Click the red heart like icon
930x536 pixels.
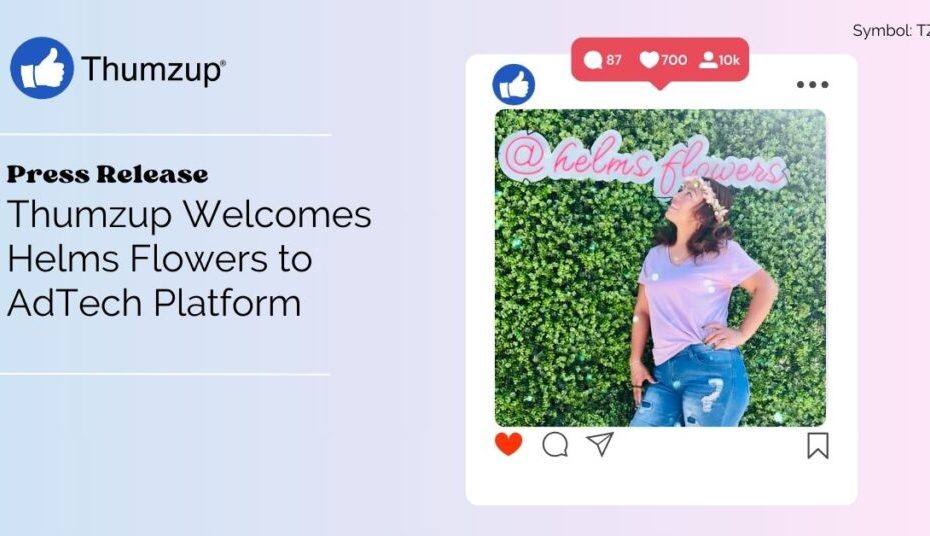click(x=508, y=444)
